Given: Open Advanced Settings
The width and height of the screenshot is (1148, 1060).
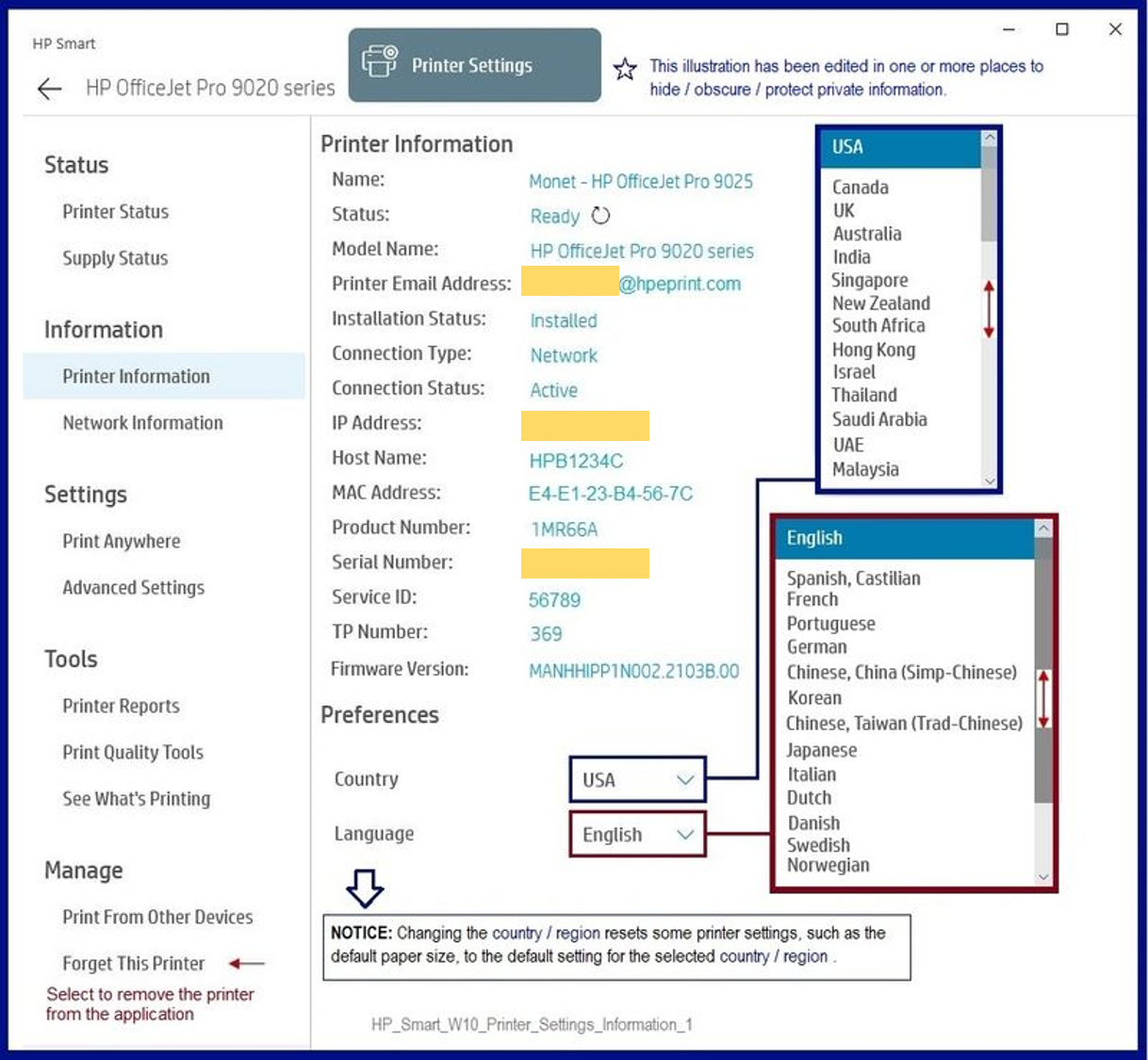Looking at the screenshot, I should (x=133, y=587).
